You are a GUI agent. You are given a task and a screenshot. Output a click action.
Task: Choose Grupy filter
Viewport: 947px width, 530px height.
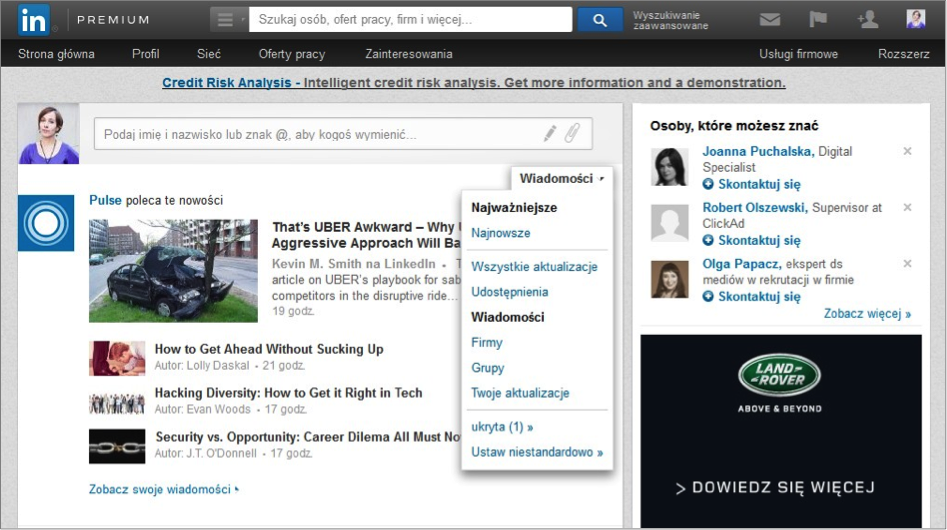(x=487, y=368)
